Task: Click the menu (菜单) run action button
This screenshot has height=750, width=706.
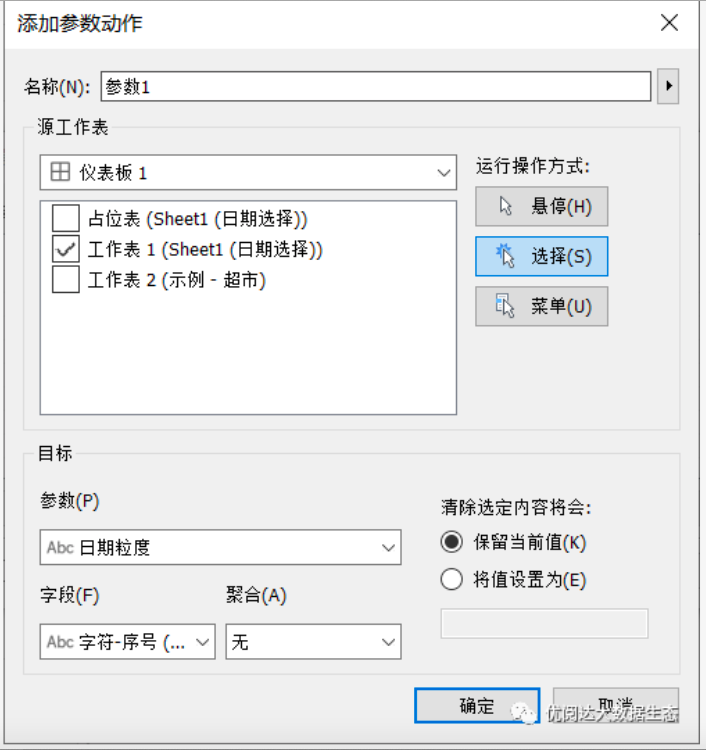Action: 541,306
